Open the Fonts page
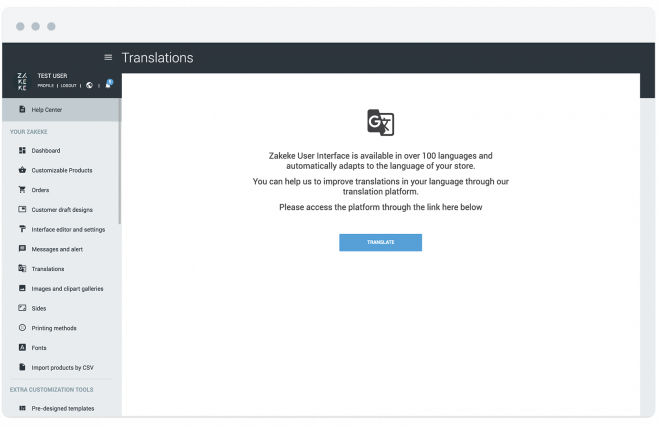The height and width of the screenshot is (427, 660). pos(39,348)
